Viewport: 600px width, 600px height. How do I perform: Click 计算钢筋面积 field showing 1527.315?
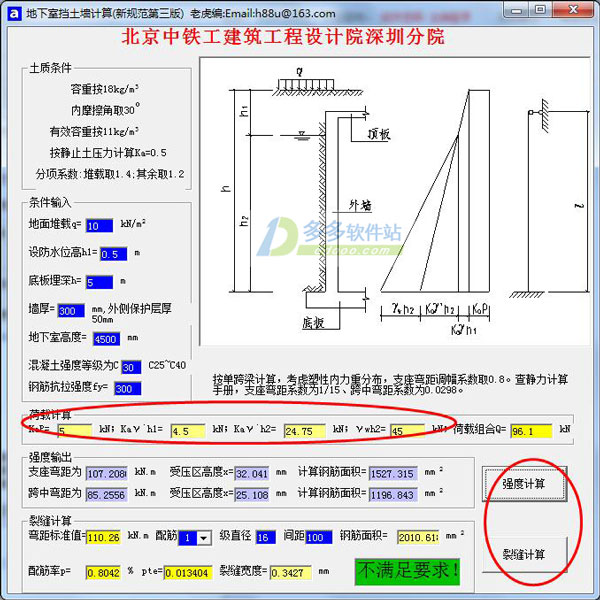pyautogui.click(x=393, y=474)
